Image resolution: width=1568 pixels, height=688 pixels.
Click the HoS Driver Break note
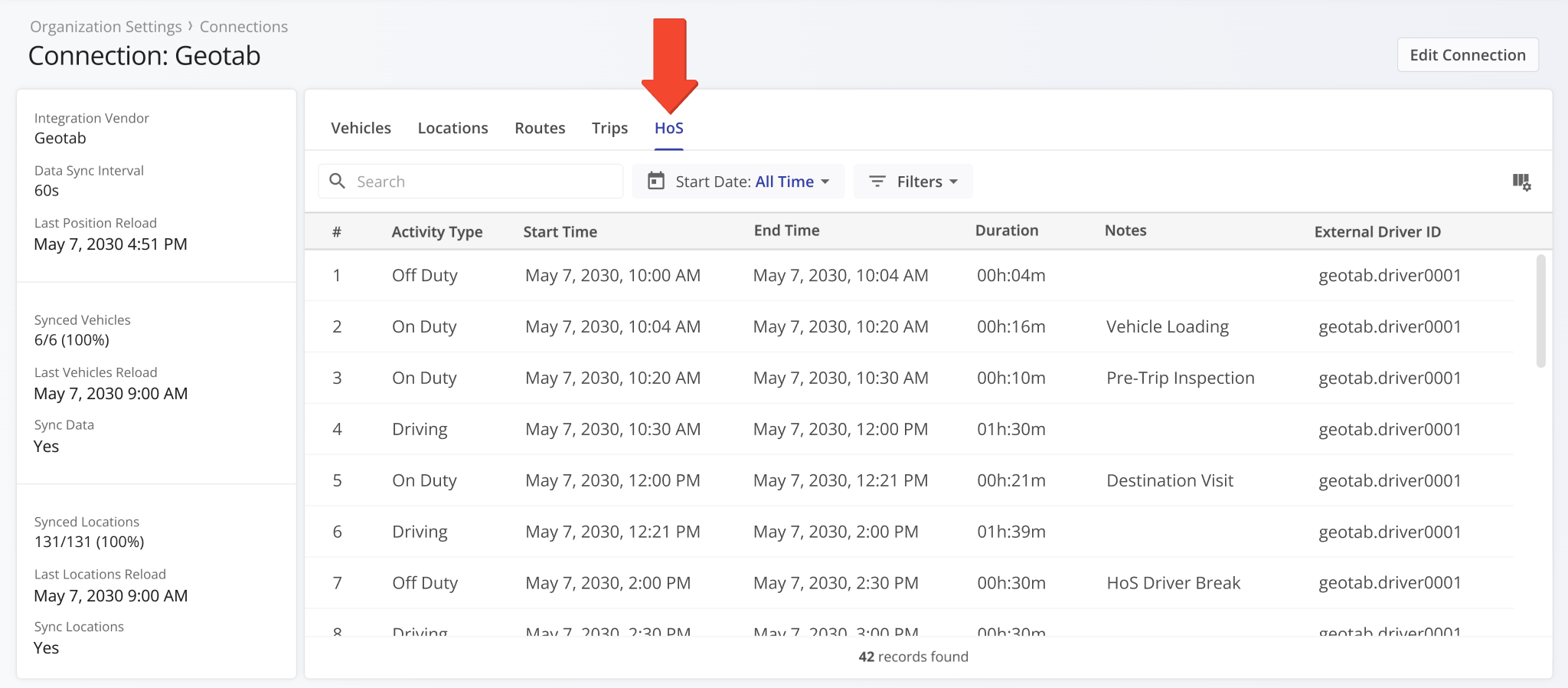point(1173,583)
